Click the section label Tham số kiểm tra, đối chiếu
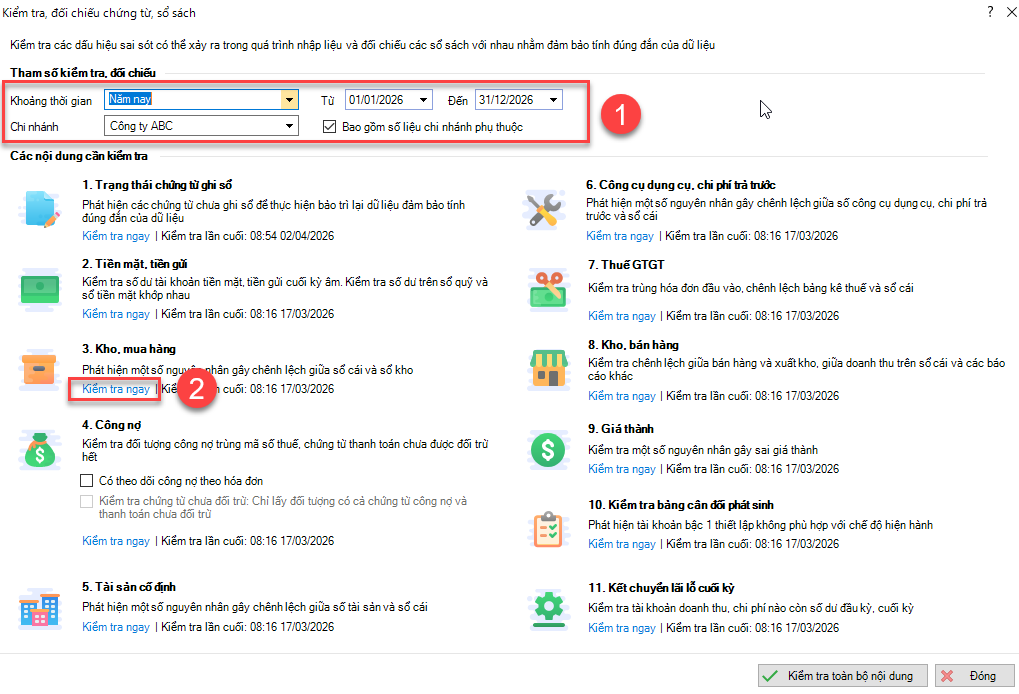This screenshot has height=694, width=1019. [x=83, y=73]
